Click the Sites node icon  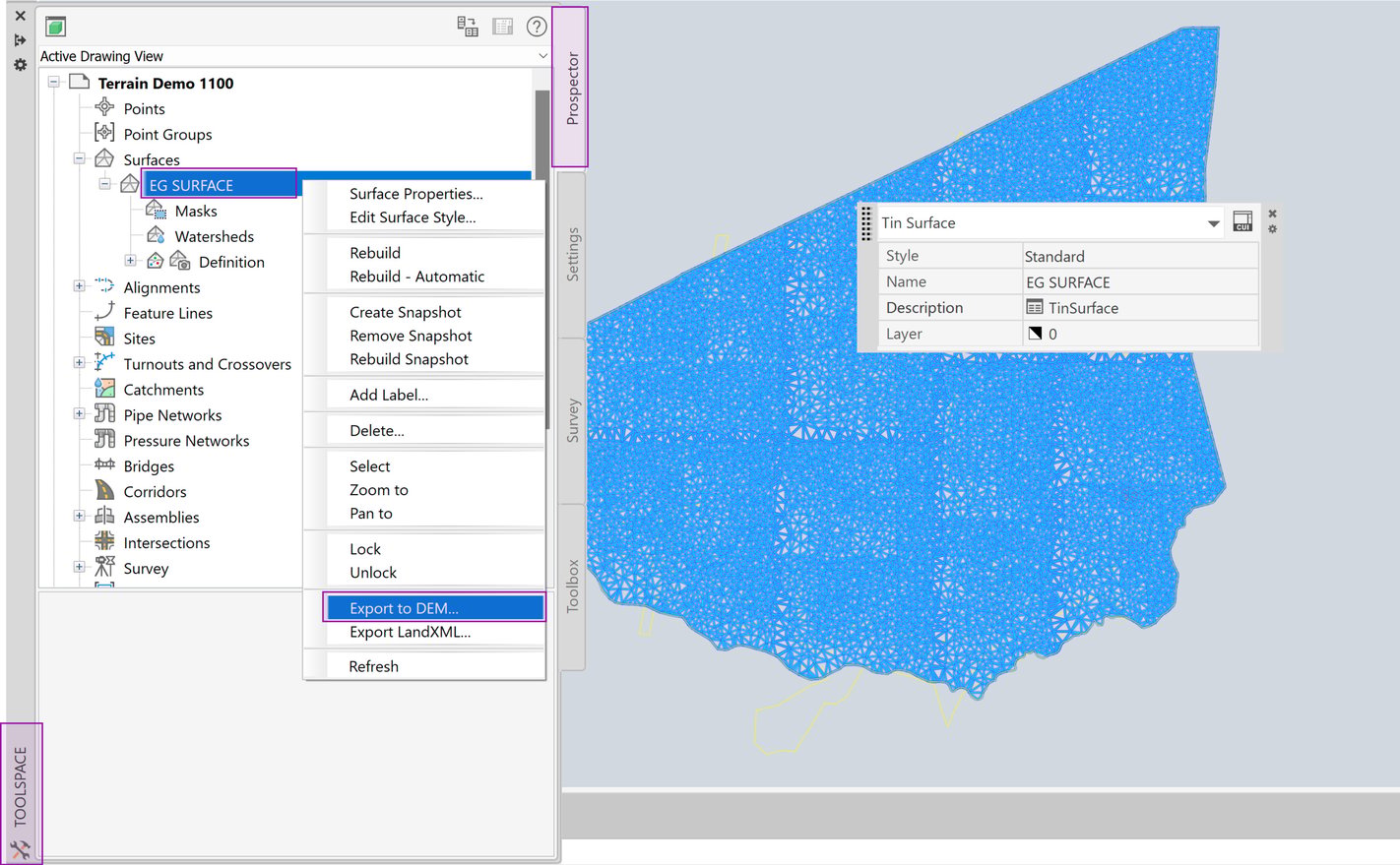coord(104,337)
